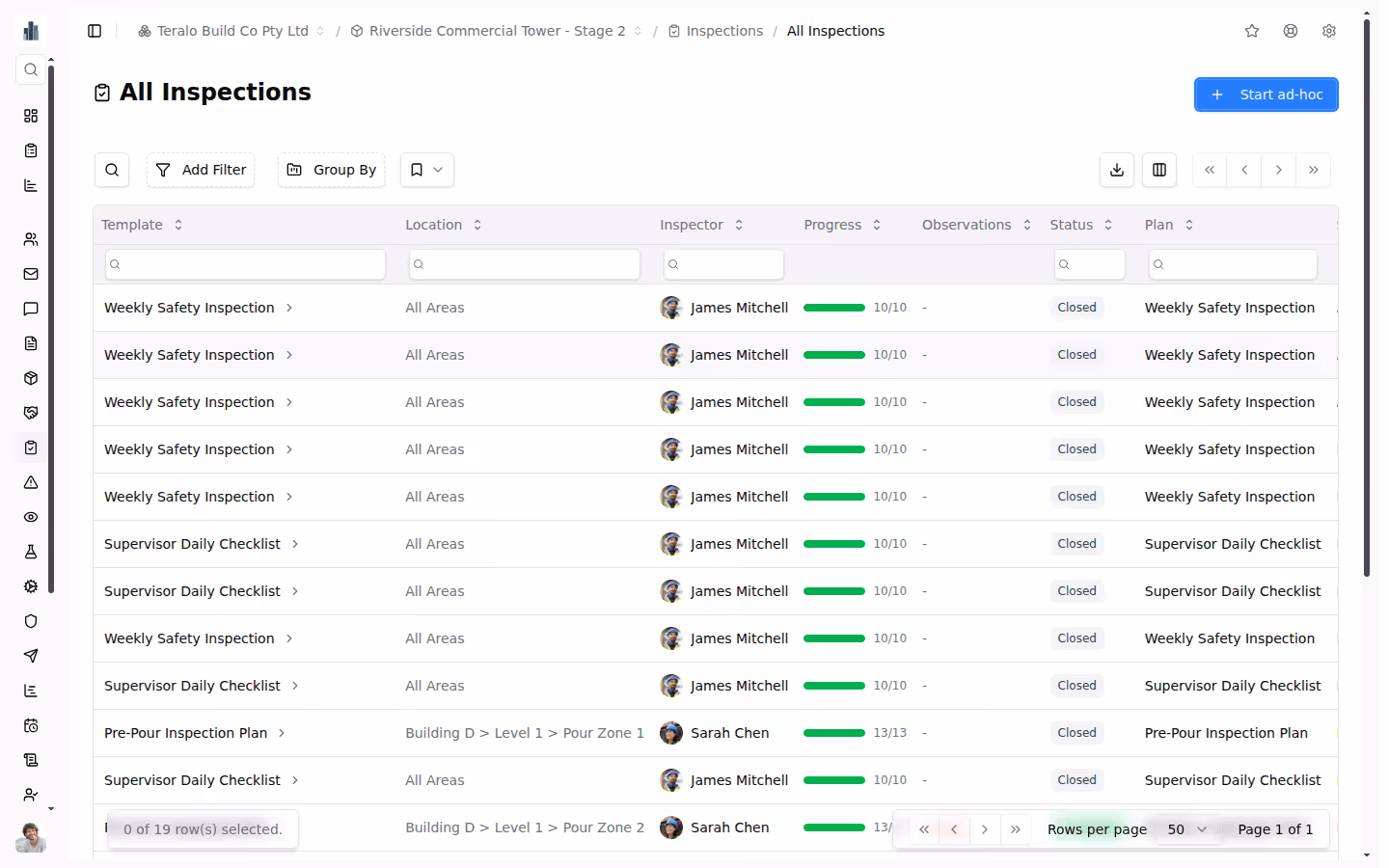Go to next page in bottom pagination
The height and width of the screenshot is (868, 1389).
click(985, 829)
